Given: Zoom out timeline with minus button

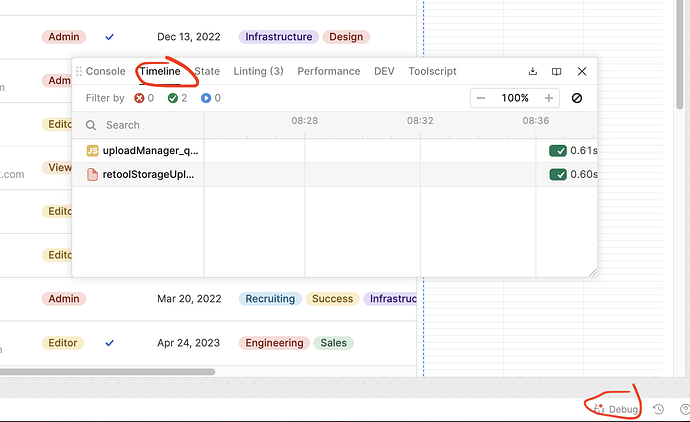Looking at the screenshot, I should coord(482,98).
